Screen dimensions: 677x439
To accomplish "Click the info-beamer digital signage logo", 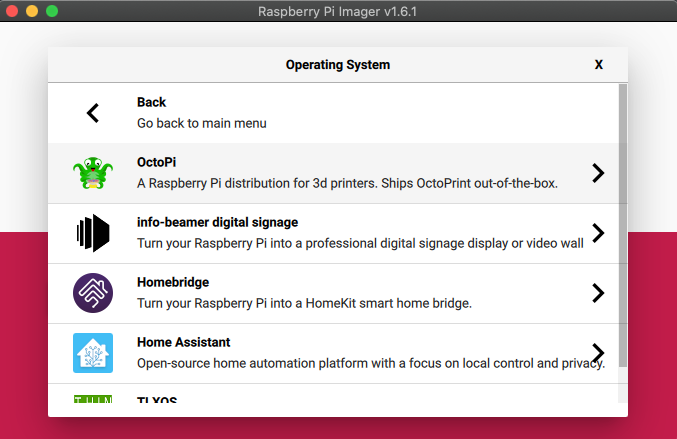I will 93,233.
